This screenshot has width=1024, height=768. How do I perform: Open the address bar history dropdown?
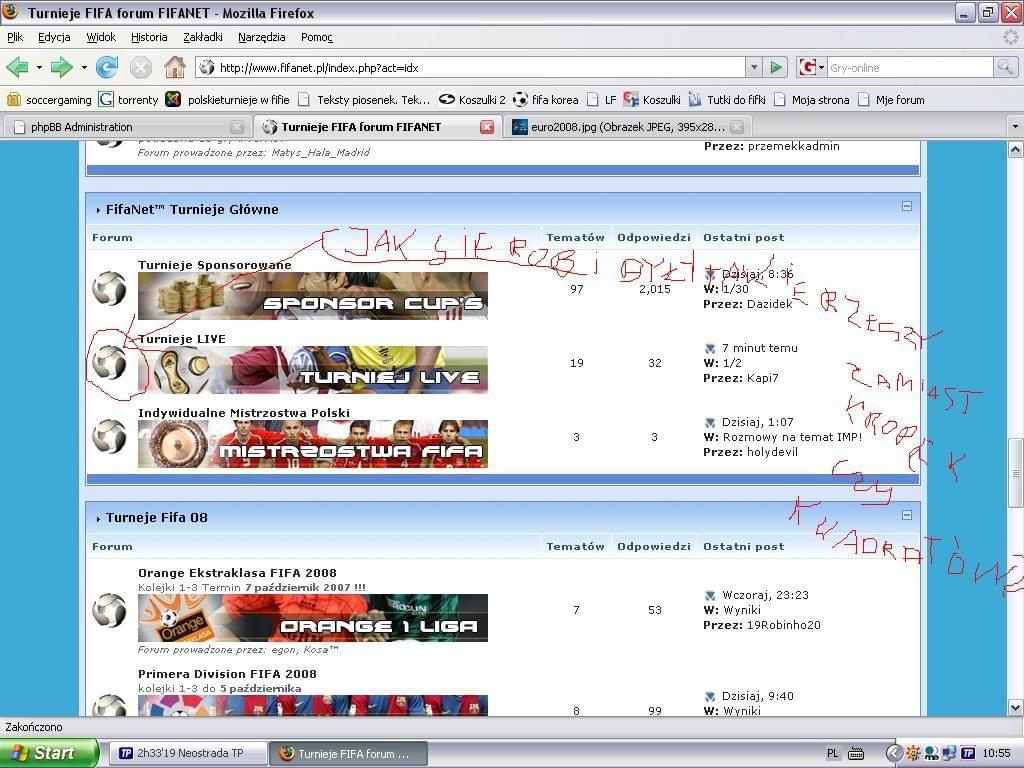pyautogui.click(x=754, y=67)
